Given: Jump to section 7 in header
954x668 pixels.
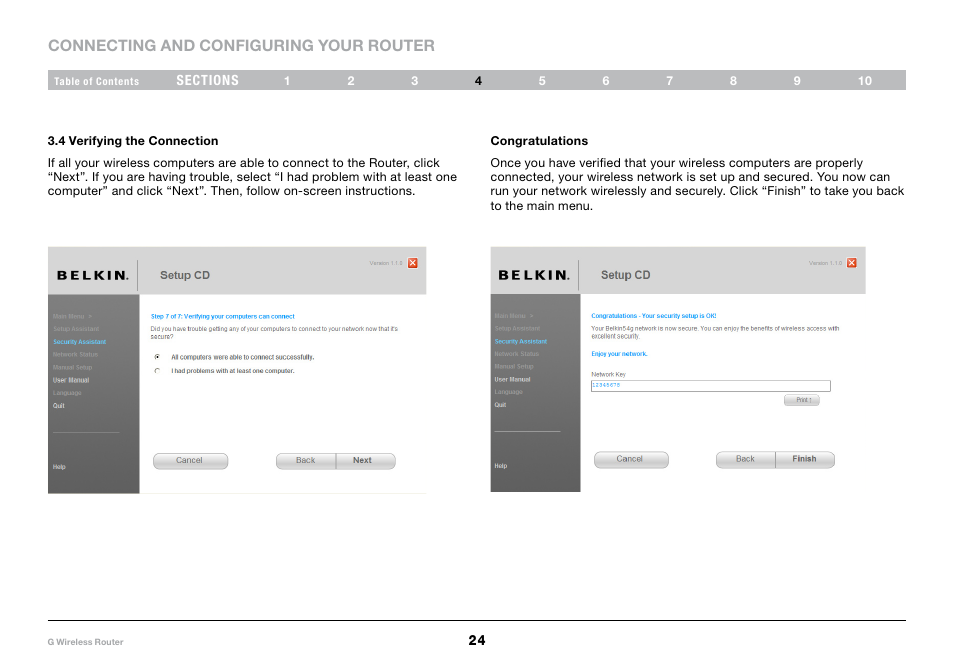Looking at the screenshot, I should pos(669,81).
